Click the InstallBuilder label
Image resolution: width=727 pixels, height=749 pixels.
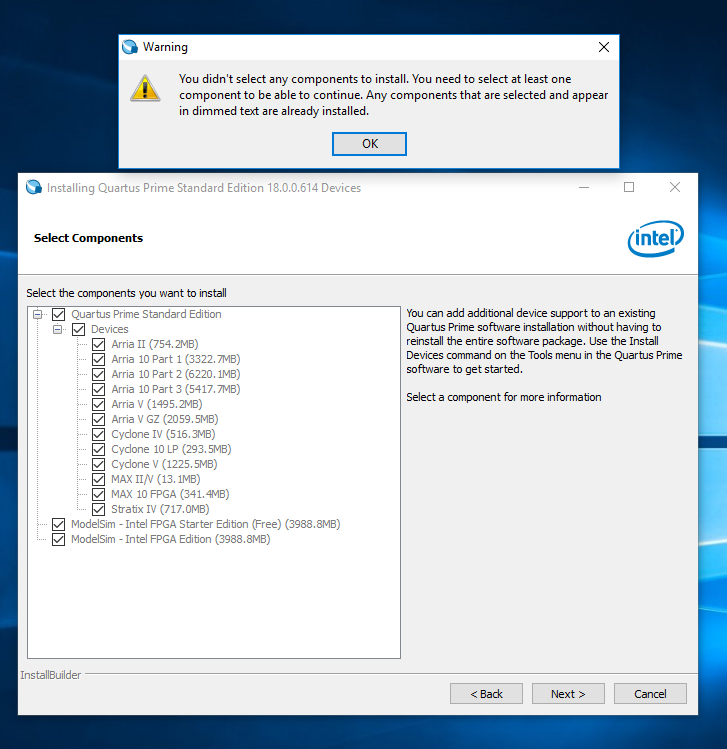point(51,675)
